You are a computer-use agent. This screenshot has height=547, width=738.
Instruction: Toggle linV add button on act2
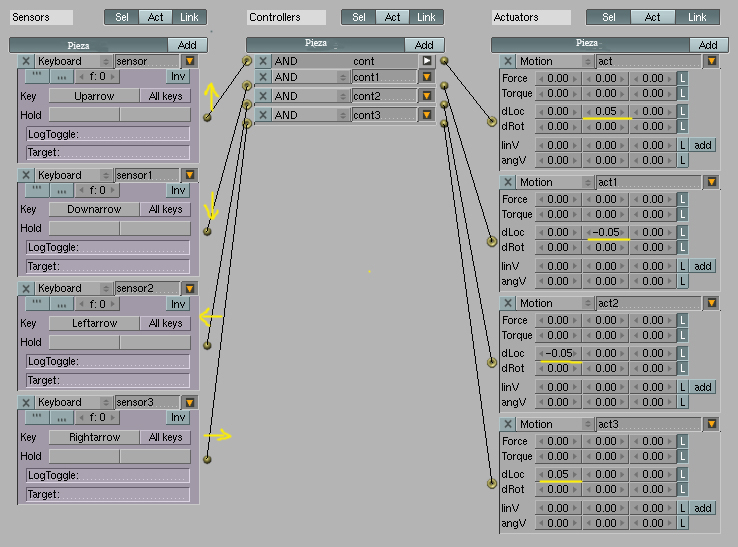[703, 387]
